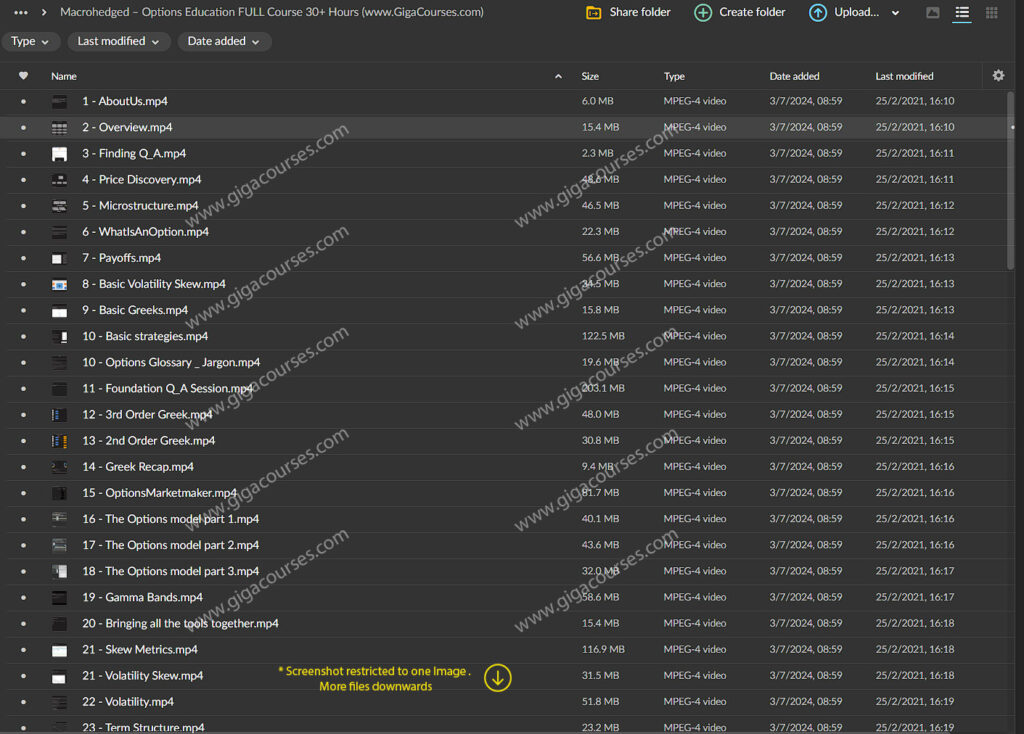Open thumbnail of 13 - 2nd Order Greek.mp4
This screenshot has width=1024, height=734.
pyautogui.click(x=60, y=441)
